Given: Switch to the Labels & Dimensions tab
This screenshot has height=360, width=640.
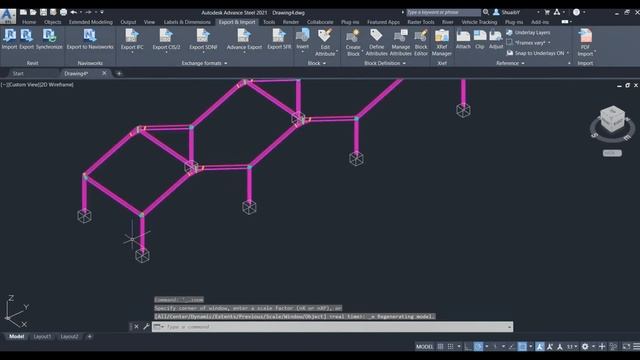Looking at the screenshot, I should pyautogui.click(x=187, y=22).
